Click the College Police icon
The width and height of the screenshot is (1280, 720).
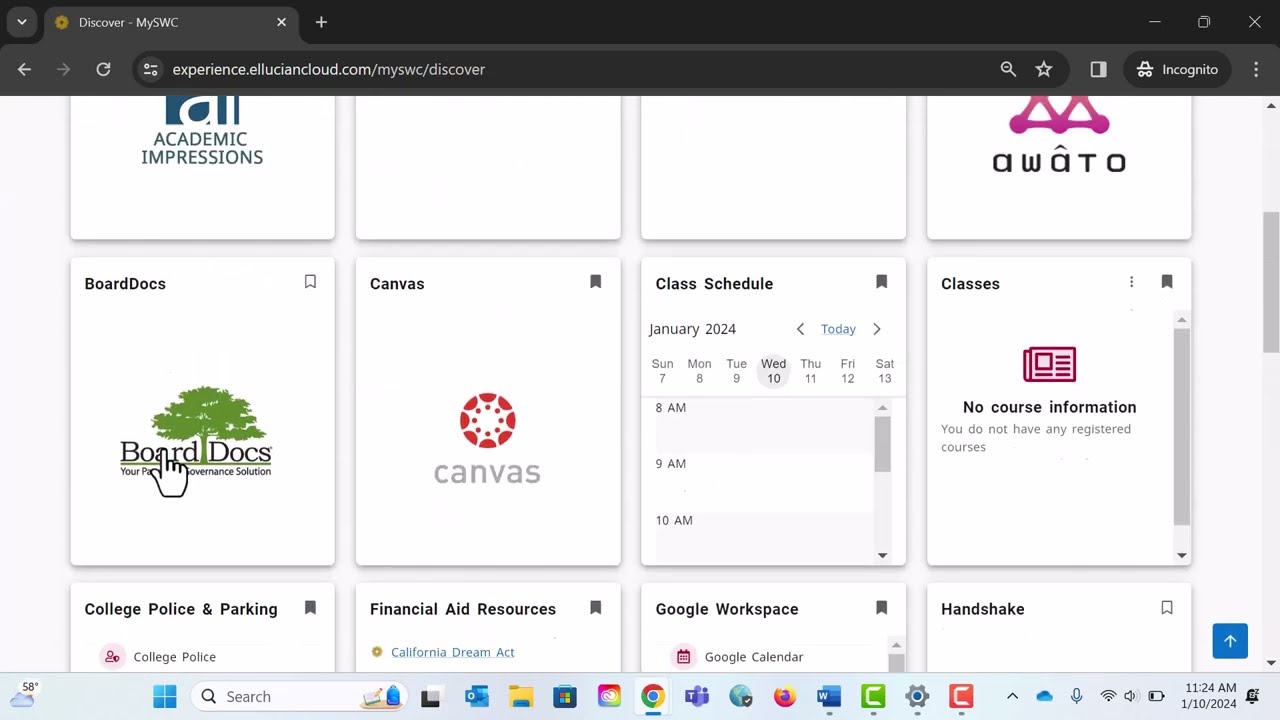(x=112, y=657)
